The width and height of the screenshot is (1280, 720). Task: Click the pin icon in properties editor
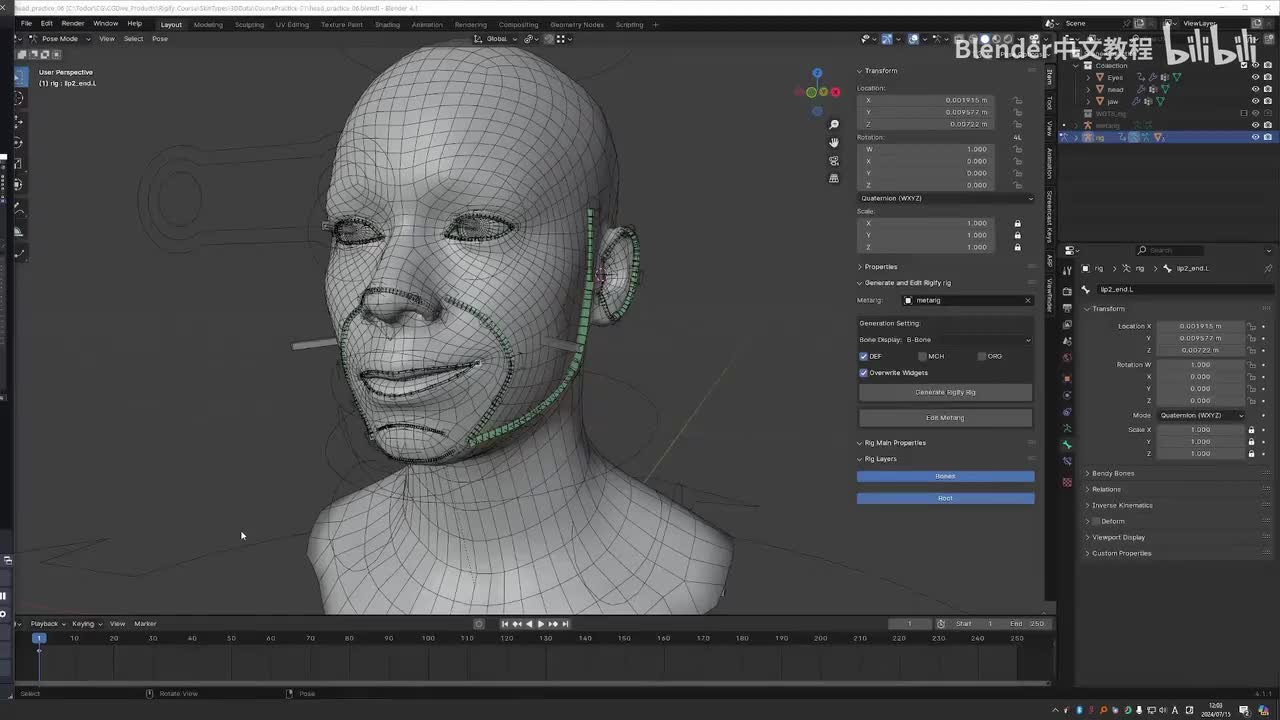click(x=1269, y=268)
